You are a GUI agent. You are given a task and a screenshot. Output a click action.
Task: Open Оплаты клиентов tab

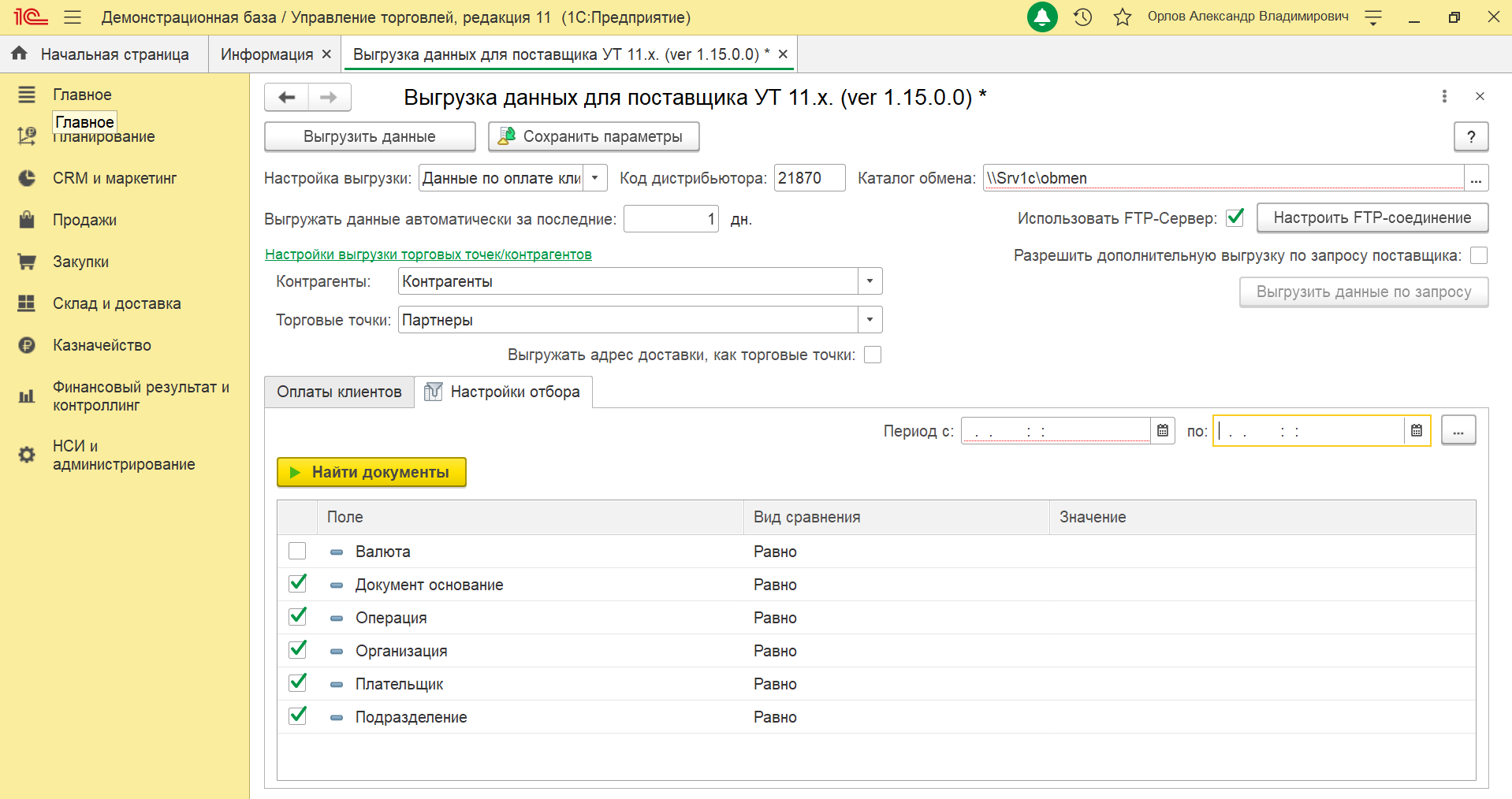tap(339, 392)
